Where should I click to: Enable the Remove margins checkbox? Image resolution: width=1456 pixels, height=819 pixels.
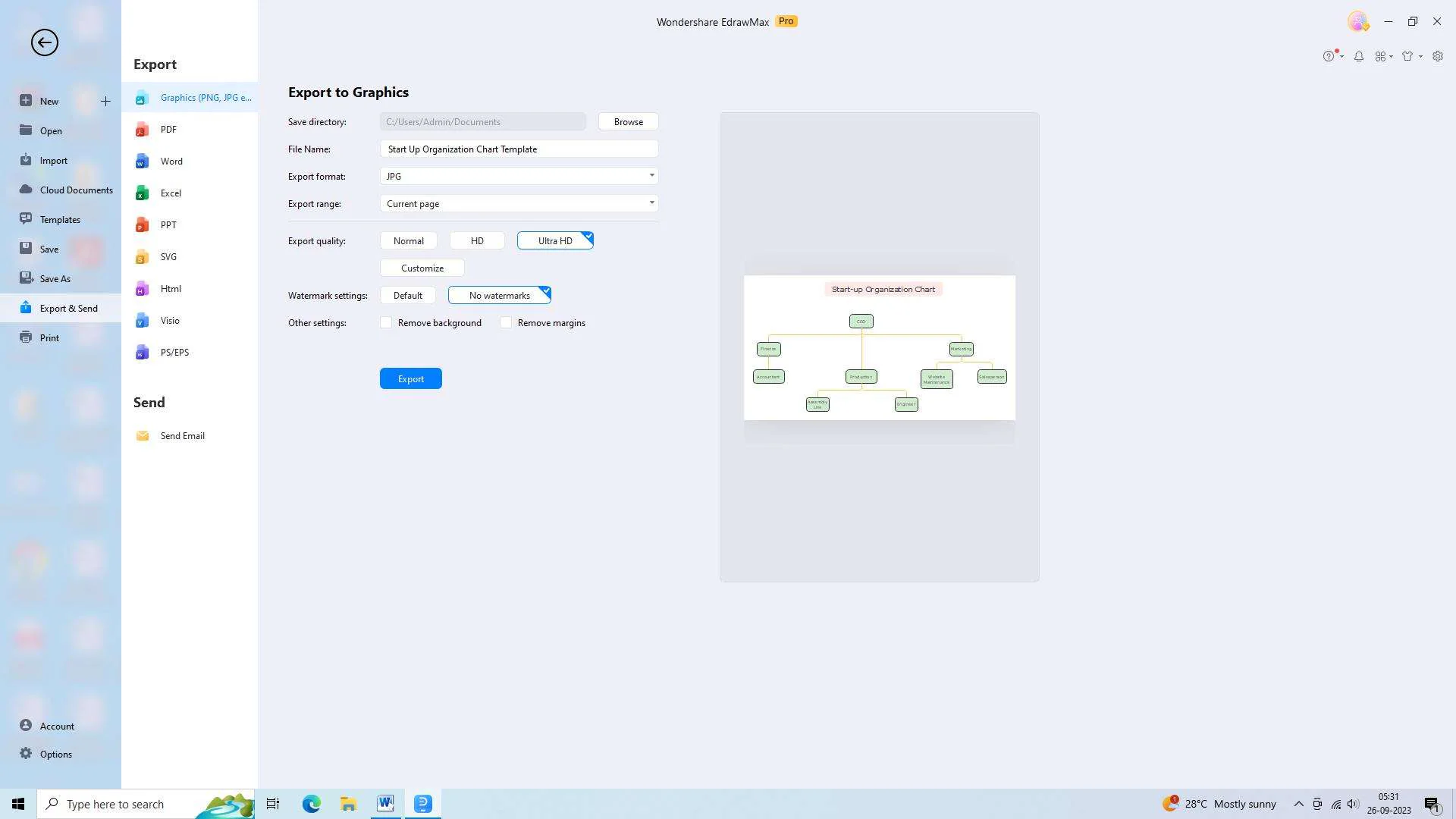(x=506, y=322)
